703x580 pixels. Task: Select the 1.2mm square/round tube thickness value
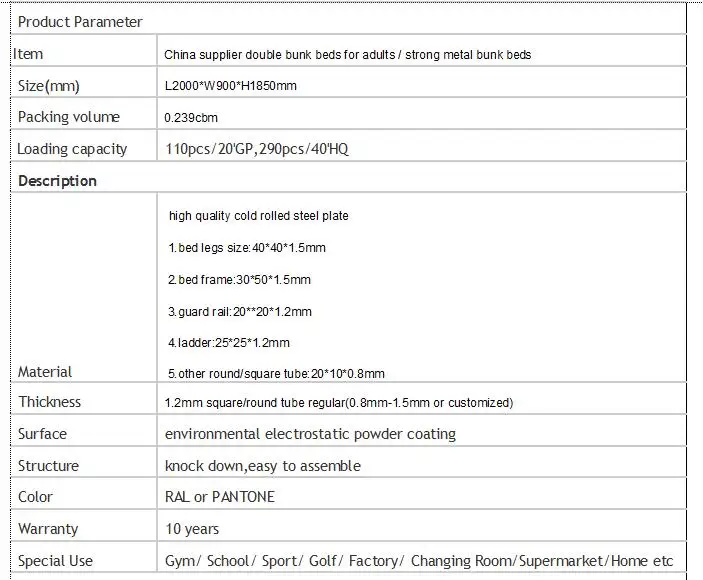coord(339,403)
